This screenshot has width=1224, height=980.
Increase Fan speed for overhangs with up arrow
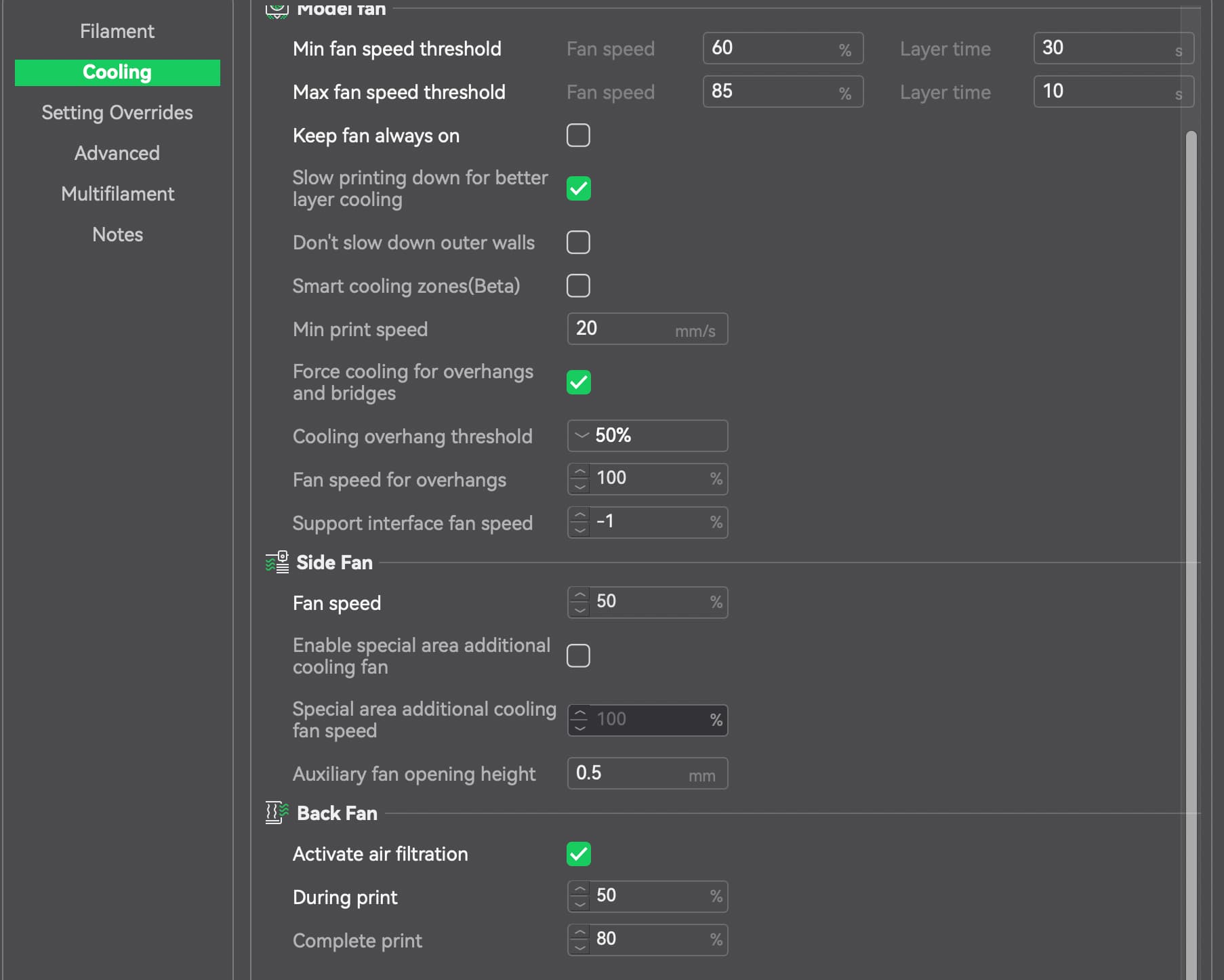579,472
